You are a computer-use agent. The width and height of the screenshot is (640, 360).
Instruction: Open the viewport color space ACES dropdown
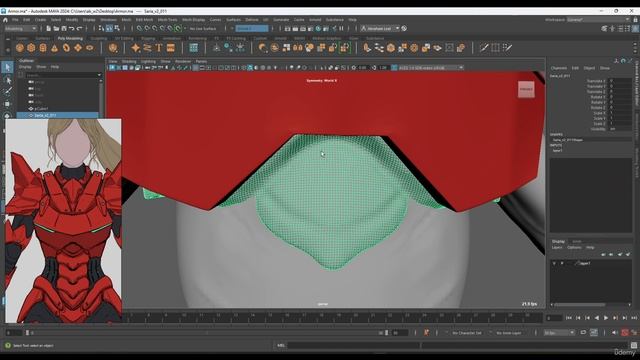tap(430, 68)
